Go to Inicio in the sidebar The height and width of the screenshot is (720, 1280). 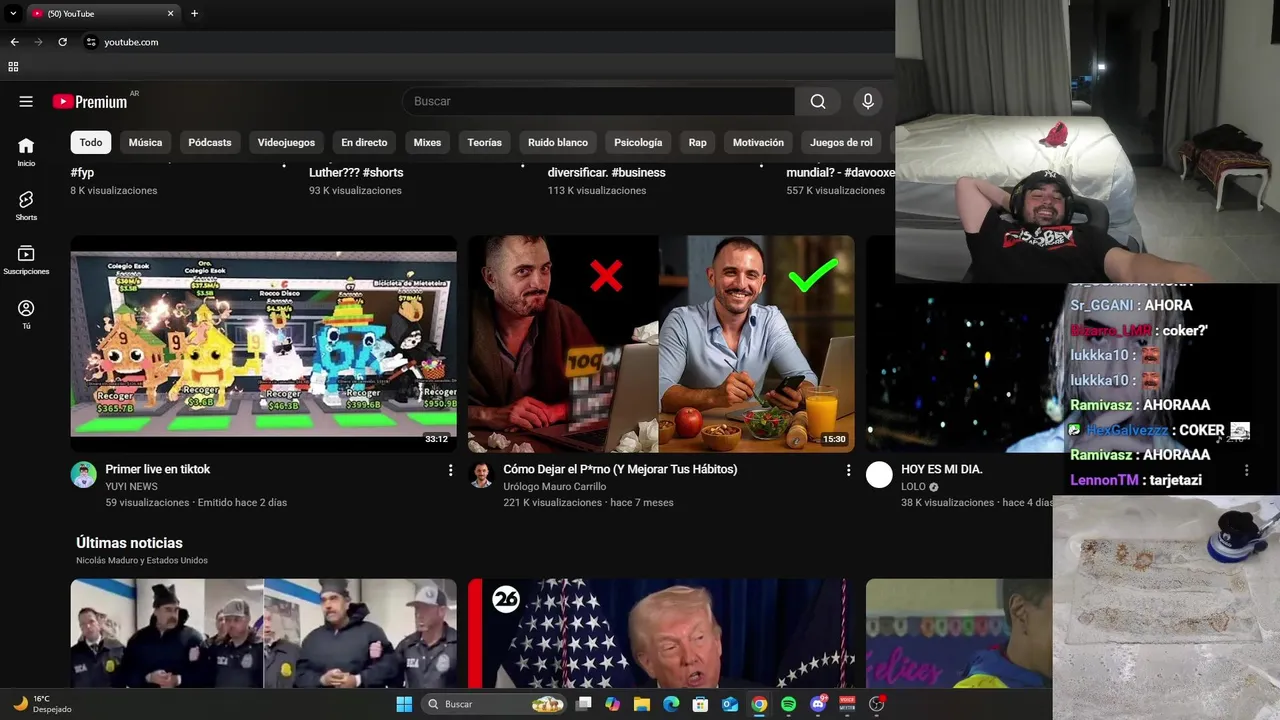[x=26, y=152]
